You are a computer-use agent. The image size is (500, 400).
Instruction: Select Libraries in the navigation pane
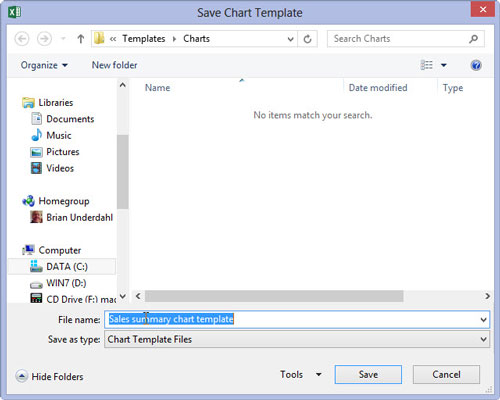(56, 103)
